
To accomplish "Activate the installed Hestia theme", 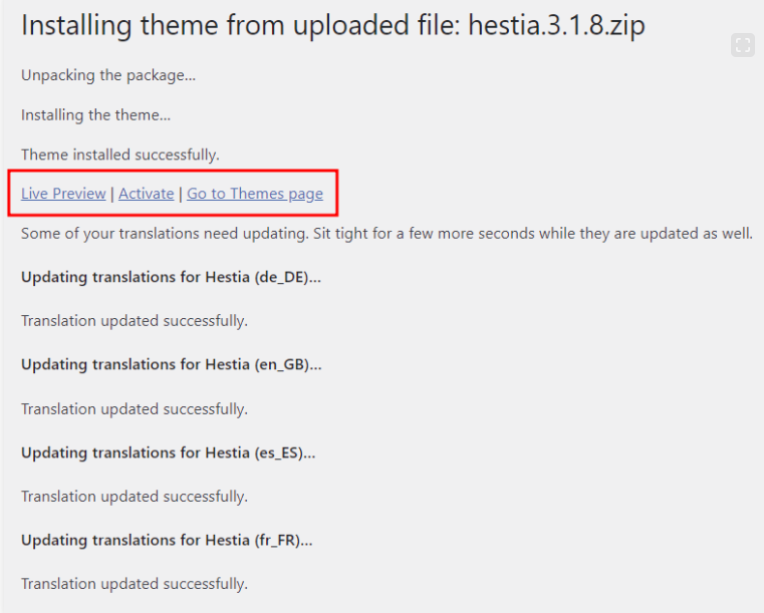I will [146, 193].
